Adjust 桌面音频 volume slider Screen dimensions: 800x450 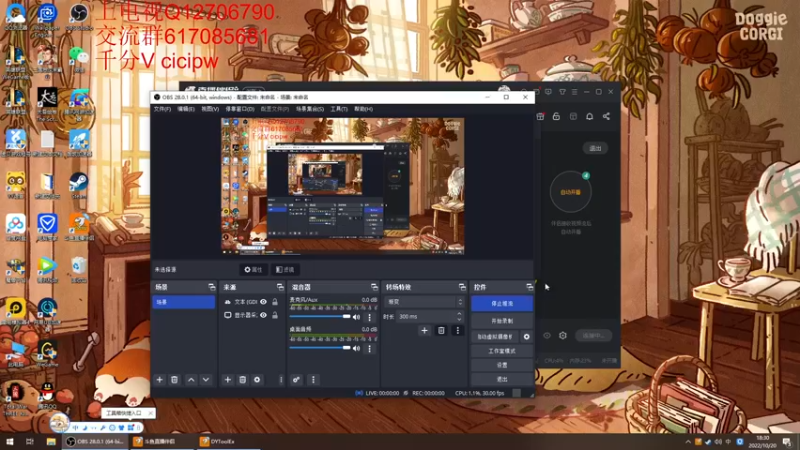coord(320,348)
